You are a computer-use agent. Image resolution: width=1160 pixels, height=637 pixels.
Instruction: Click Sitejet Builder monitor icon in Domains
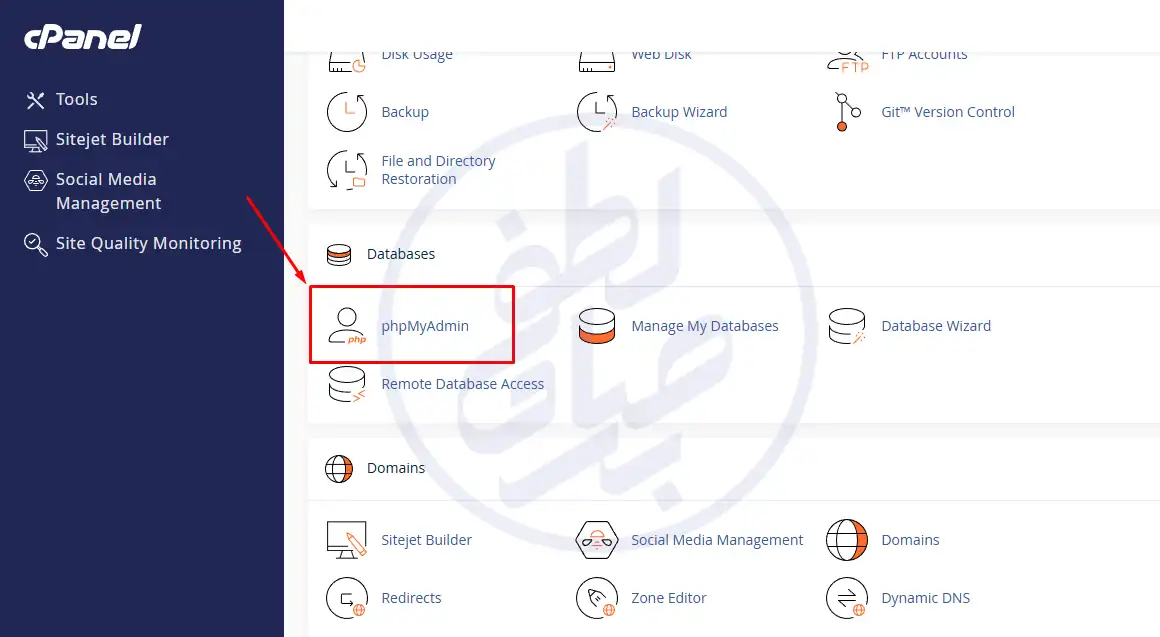347,539
